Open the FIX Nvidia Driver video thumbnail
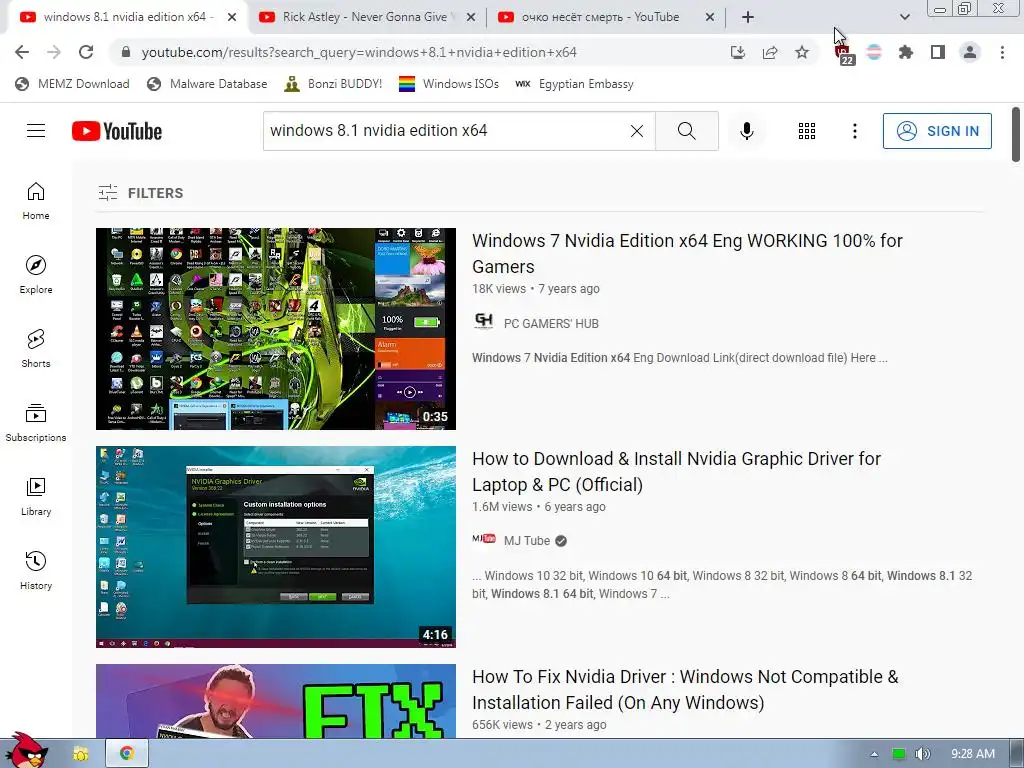This screenshot has width=1024, height=768. coord(276,701)
